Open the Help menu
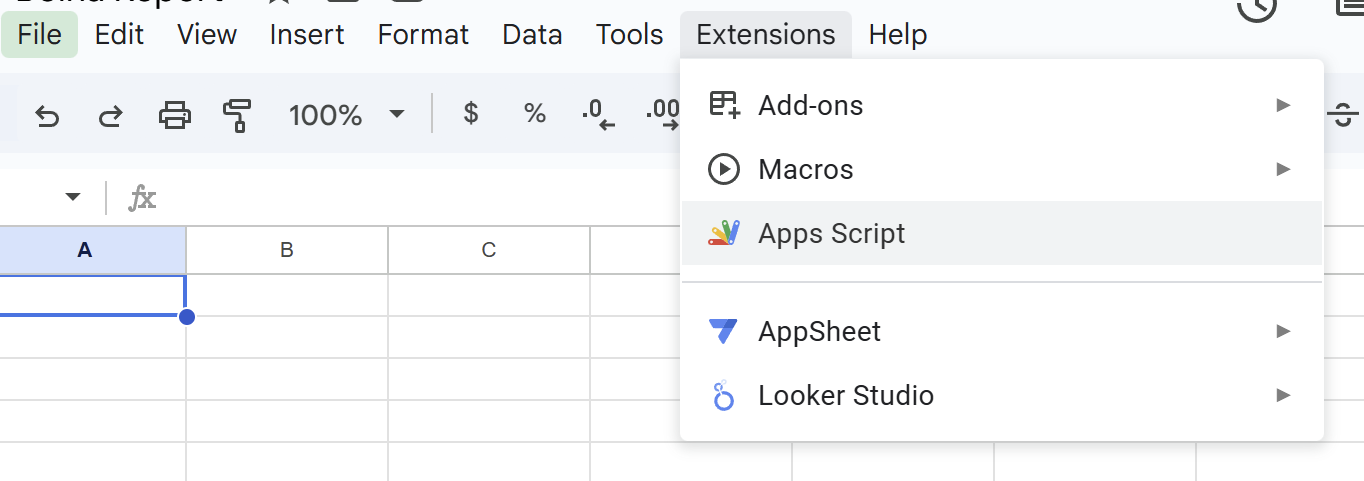 point(898,35)
